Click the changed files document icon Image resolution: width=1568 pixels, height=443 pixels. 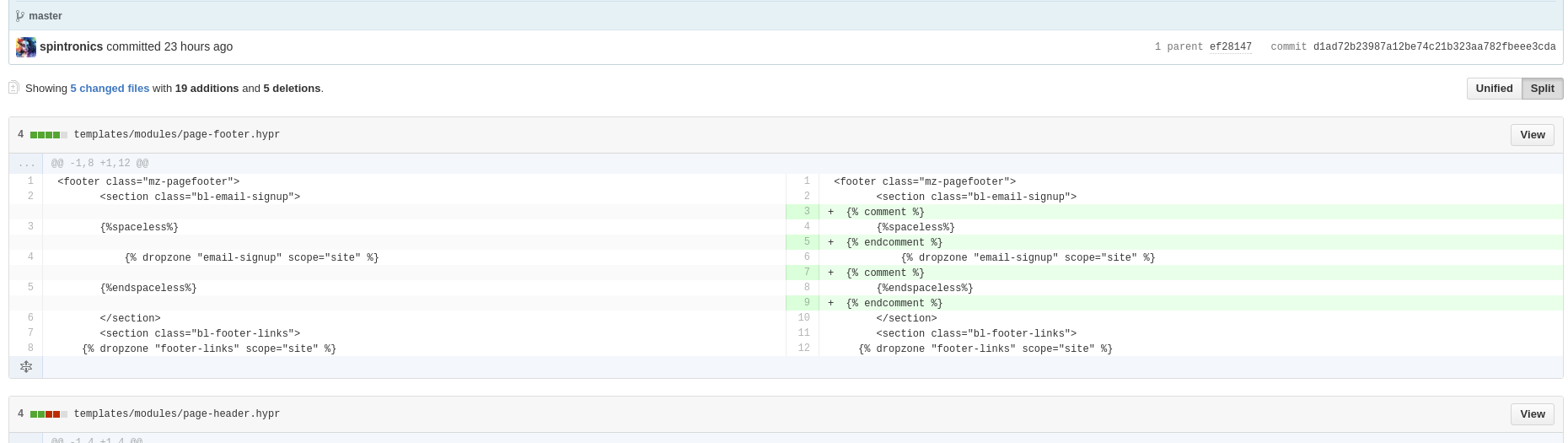pyautogui.click(x=13, y=88)
